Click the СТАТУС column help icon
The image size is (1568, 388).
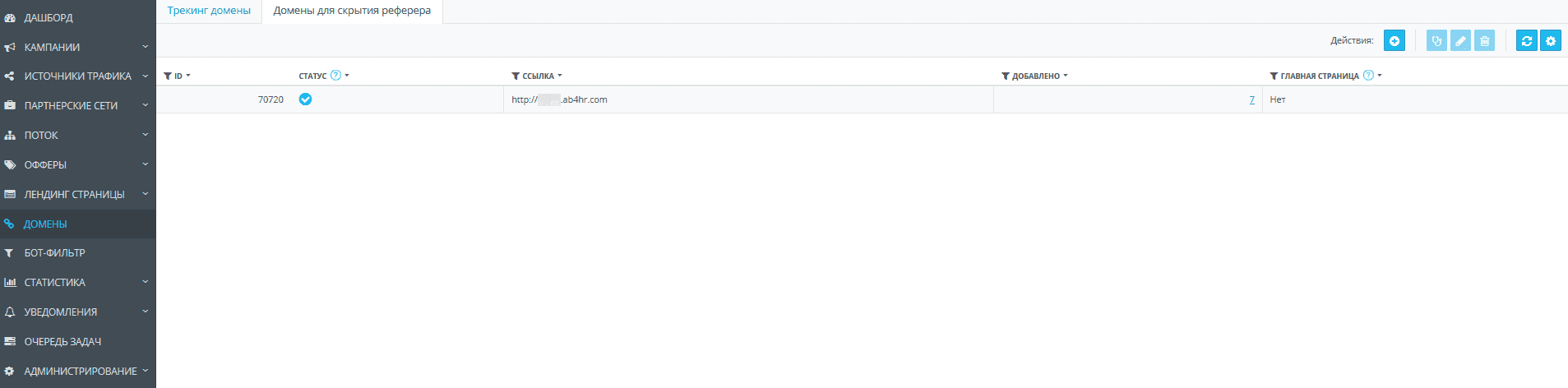(x=335, y=75)
